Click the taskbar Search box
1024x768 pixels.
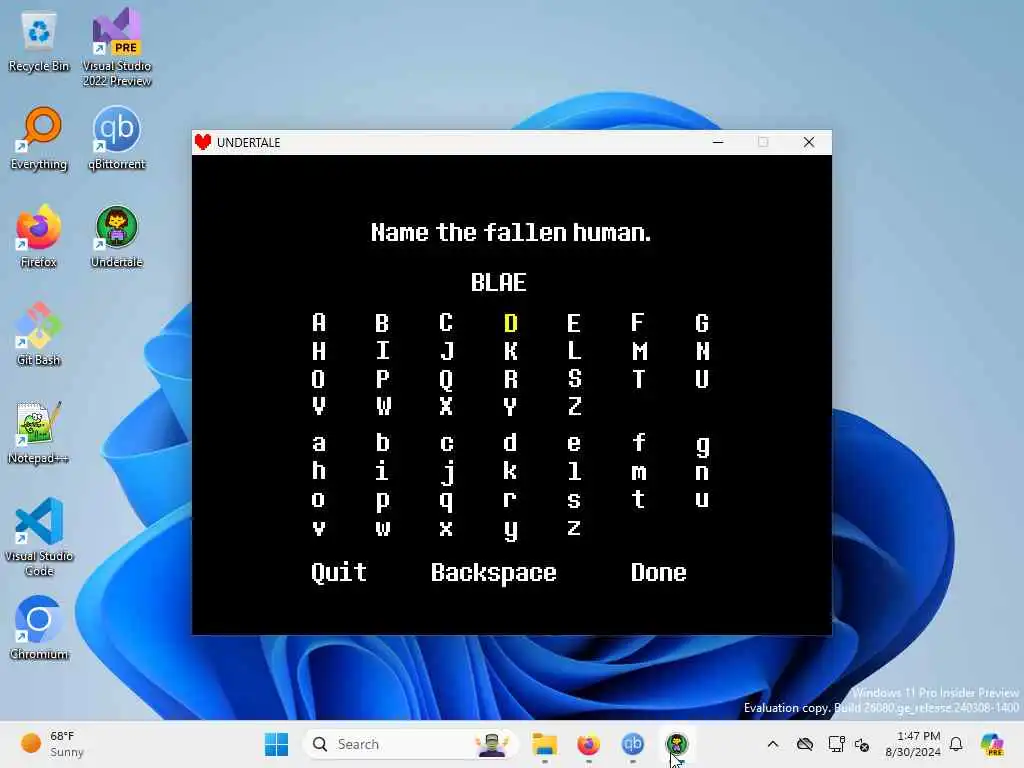410,744
